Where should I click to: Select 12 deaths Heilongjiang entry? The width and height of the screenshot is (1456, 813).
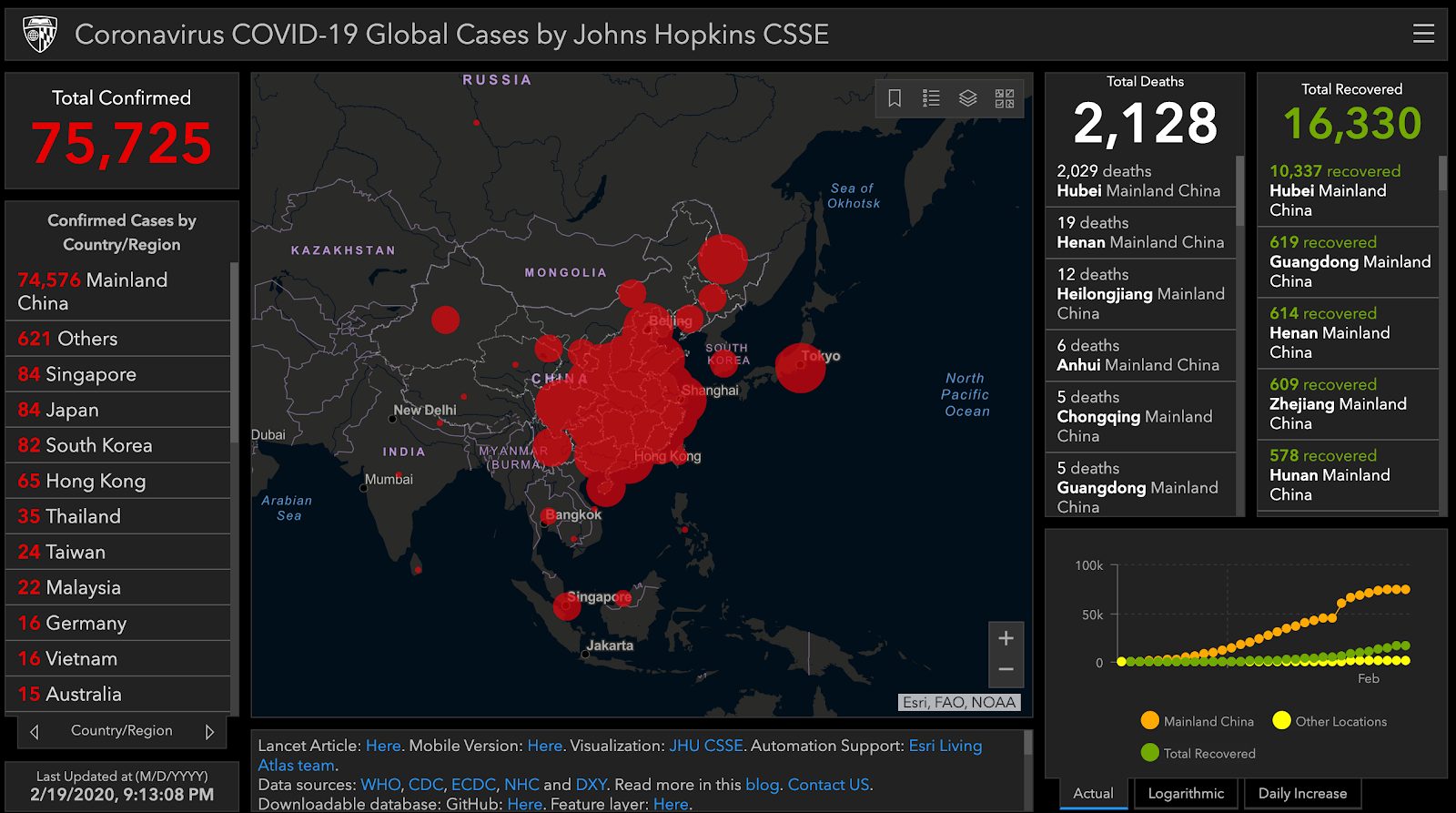pos(1140,294)
